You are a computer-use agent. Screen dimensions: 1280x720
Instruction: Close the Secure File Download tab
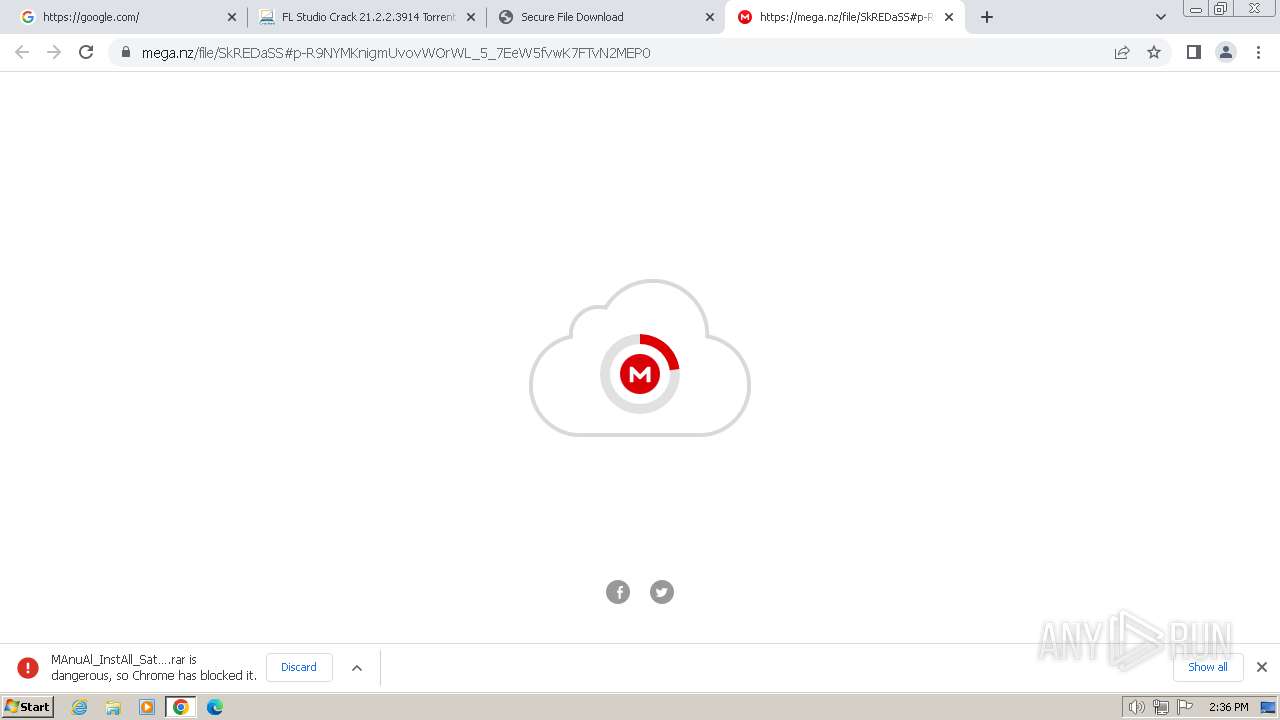click(710, 17)
